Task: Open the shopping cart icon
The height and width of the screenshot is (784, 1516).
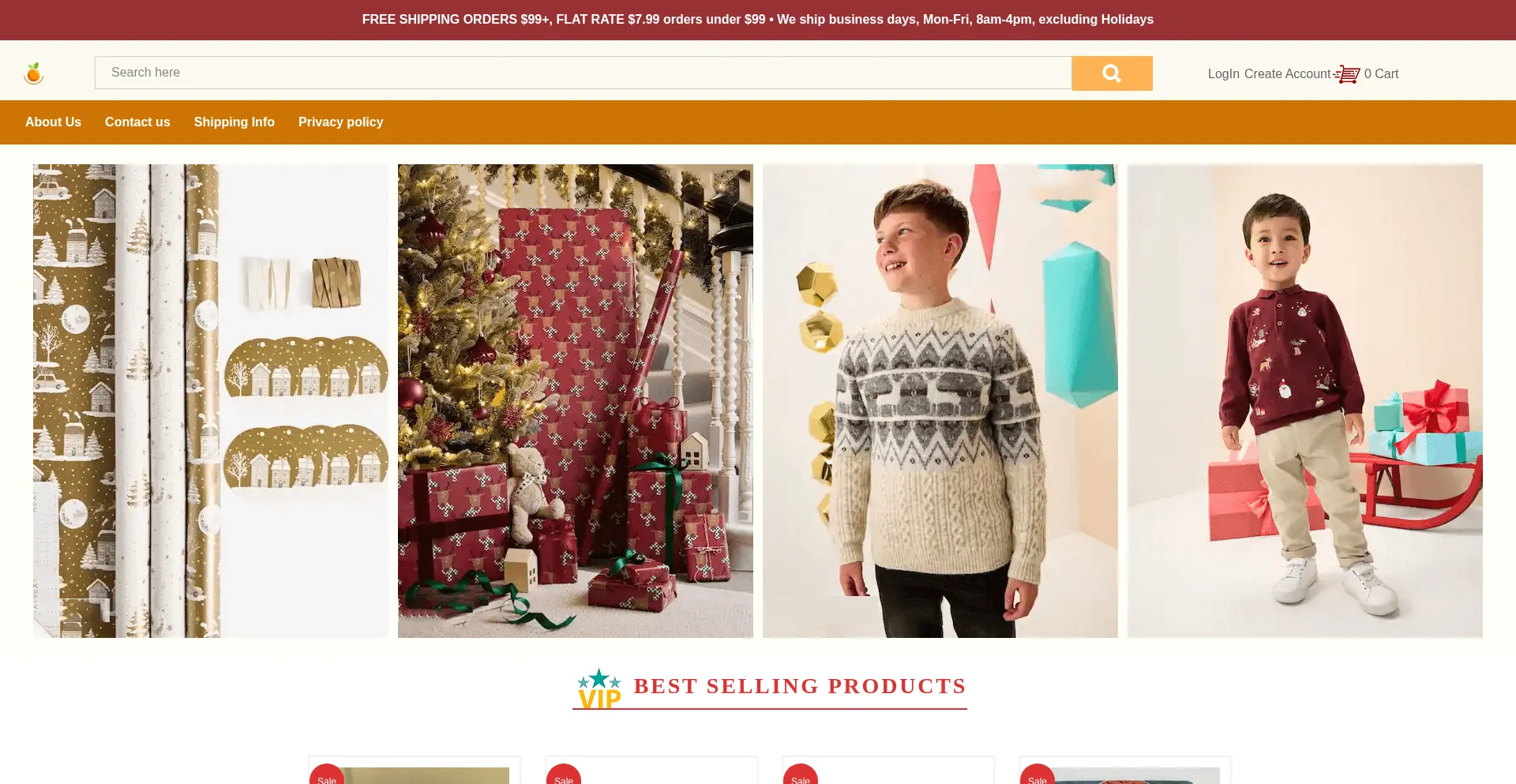Action: [x=1347, y=74]
